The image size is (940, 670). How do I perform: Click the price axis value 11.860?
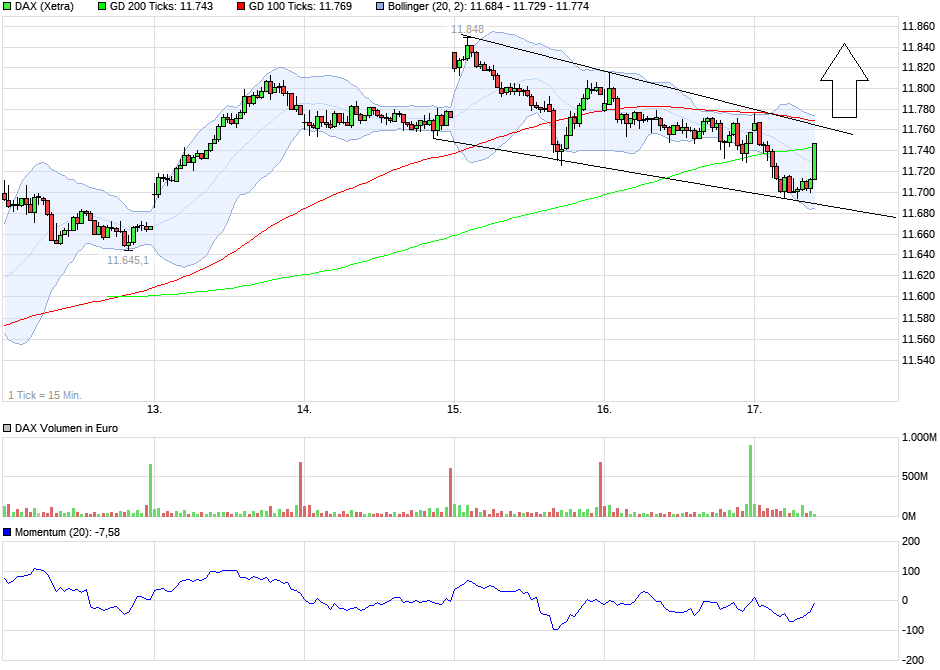918,26
